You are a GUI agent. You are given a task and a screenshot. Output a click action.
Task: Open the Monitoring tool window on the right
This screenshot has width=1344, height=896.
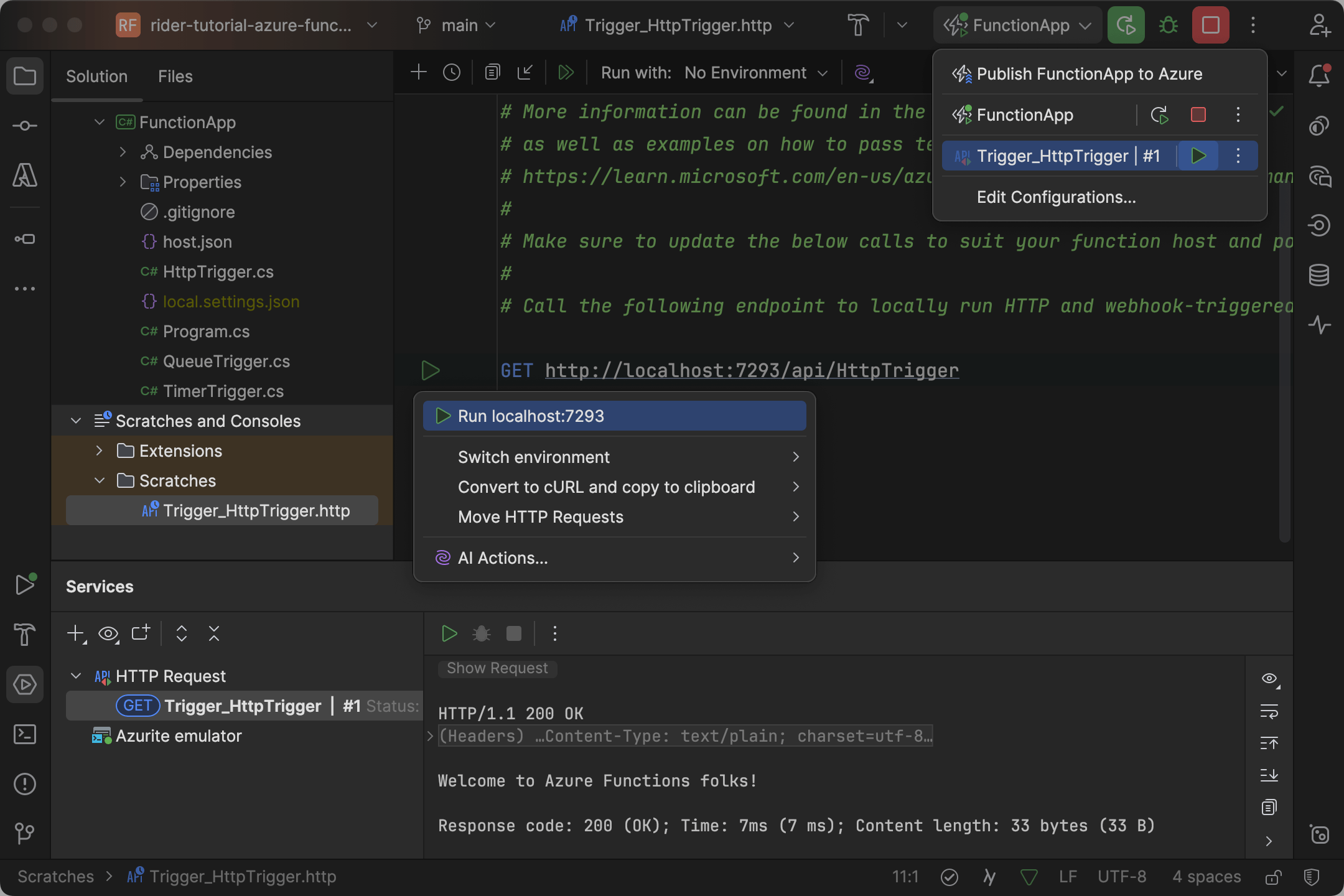[1320, 324]
